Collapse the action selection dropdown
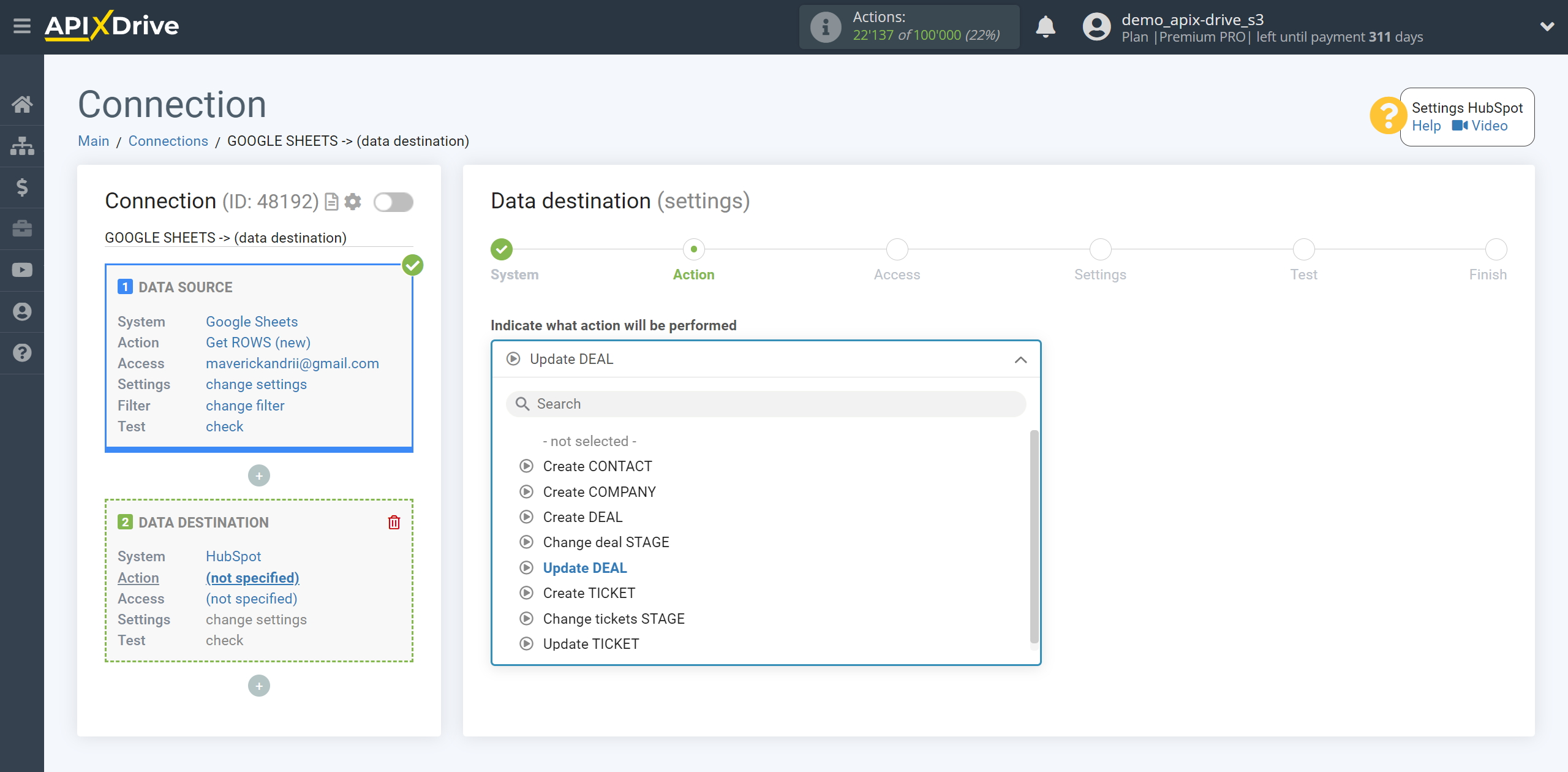 coord(1022,359)
